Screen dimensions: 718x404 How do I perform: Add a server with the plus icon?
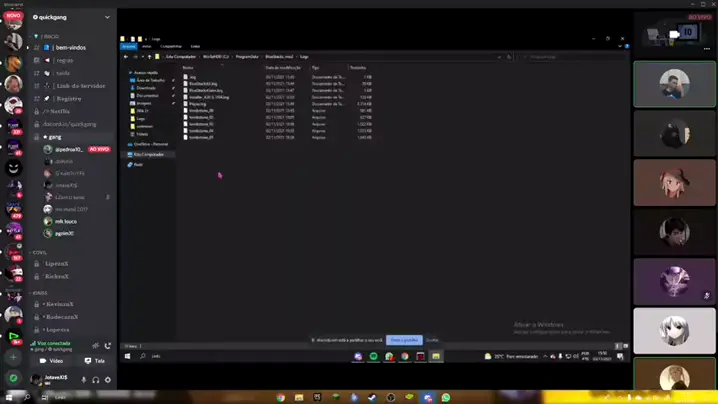[x=13, y=357]
